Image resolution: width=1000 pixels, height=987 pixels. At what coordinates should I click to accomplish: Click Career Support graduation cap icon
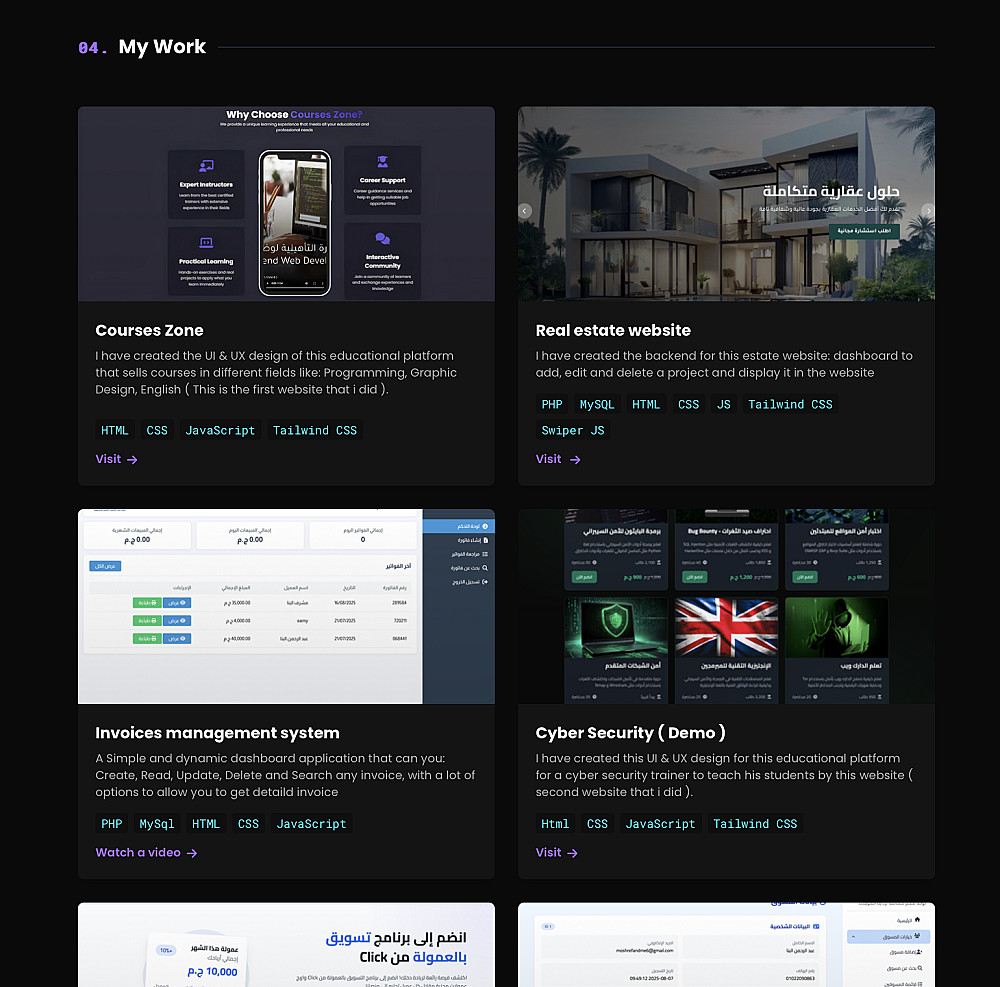(383, 162)
